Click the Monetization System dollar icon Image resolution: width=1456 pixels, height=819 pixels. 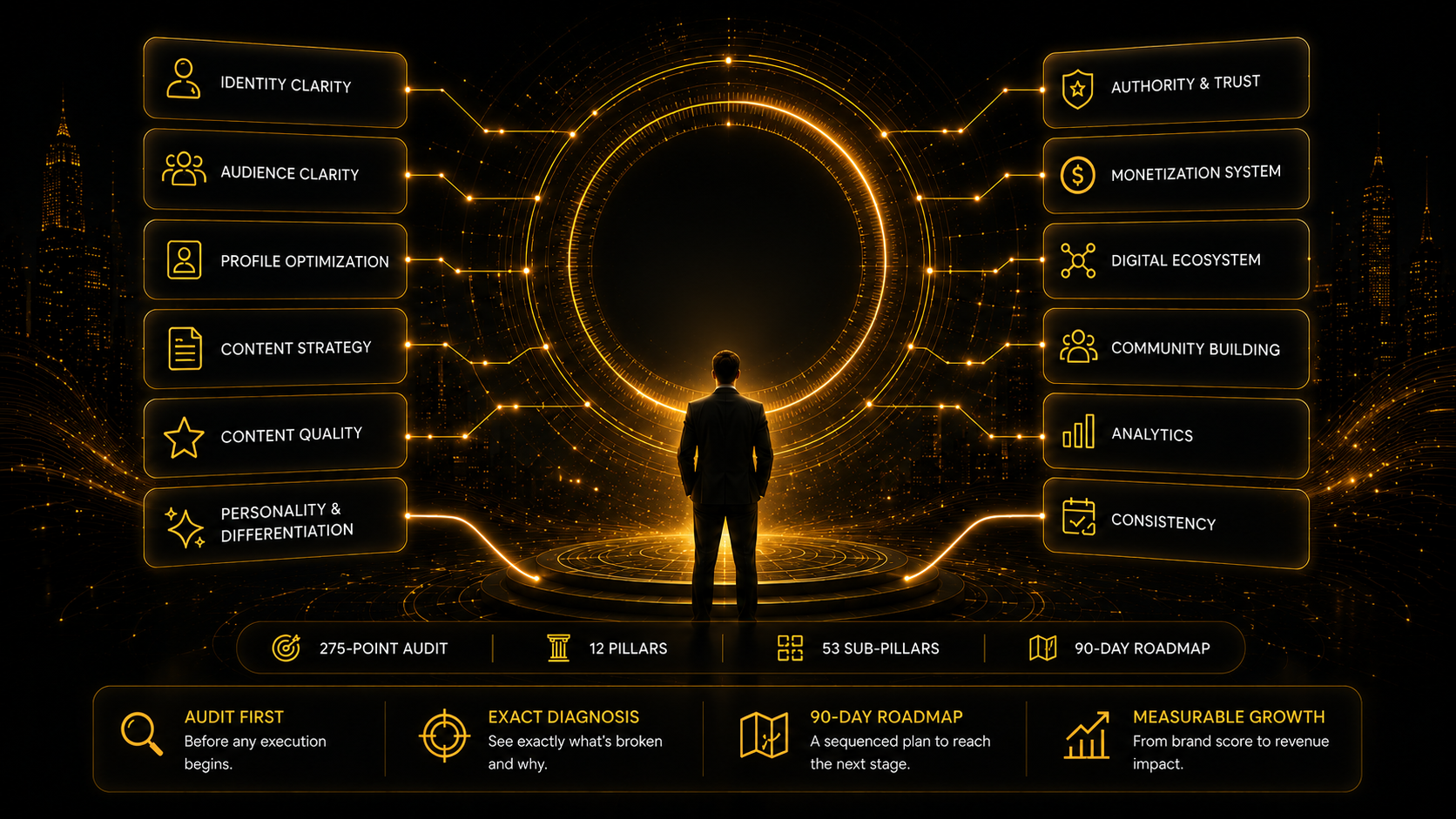click(x=1078, y=175)
